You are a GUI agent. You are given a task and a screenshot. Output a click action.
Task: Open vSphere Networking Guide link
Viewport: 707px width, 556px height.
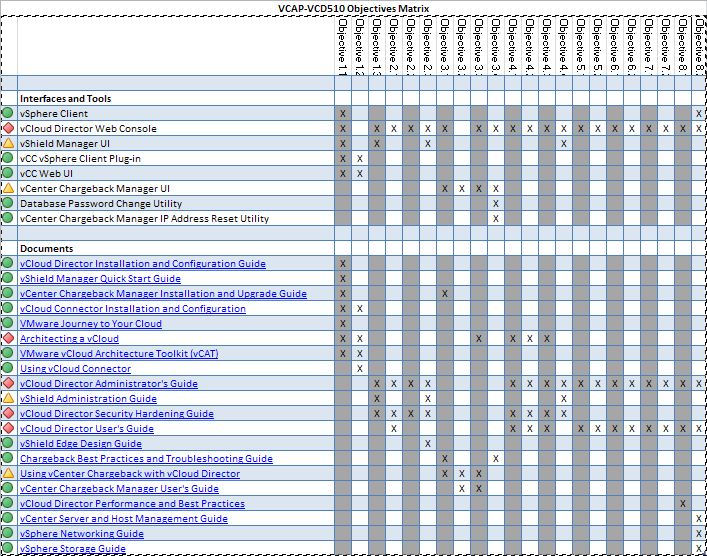(x=82, y=533)
